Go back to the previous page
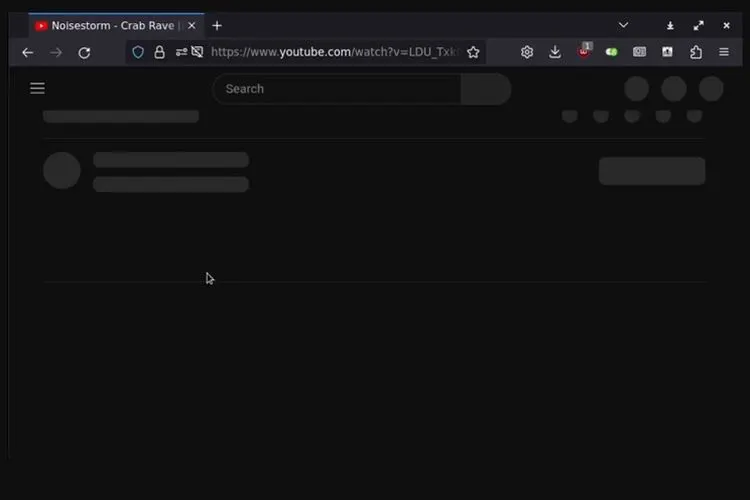The height and width of the screenshot is (500, 750). pos(28,53)
